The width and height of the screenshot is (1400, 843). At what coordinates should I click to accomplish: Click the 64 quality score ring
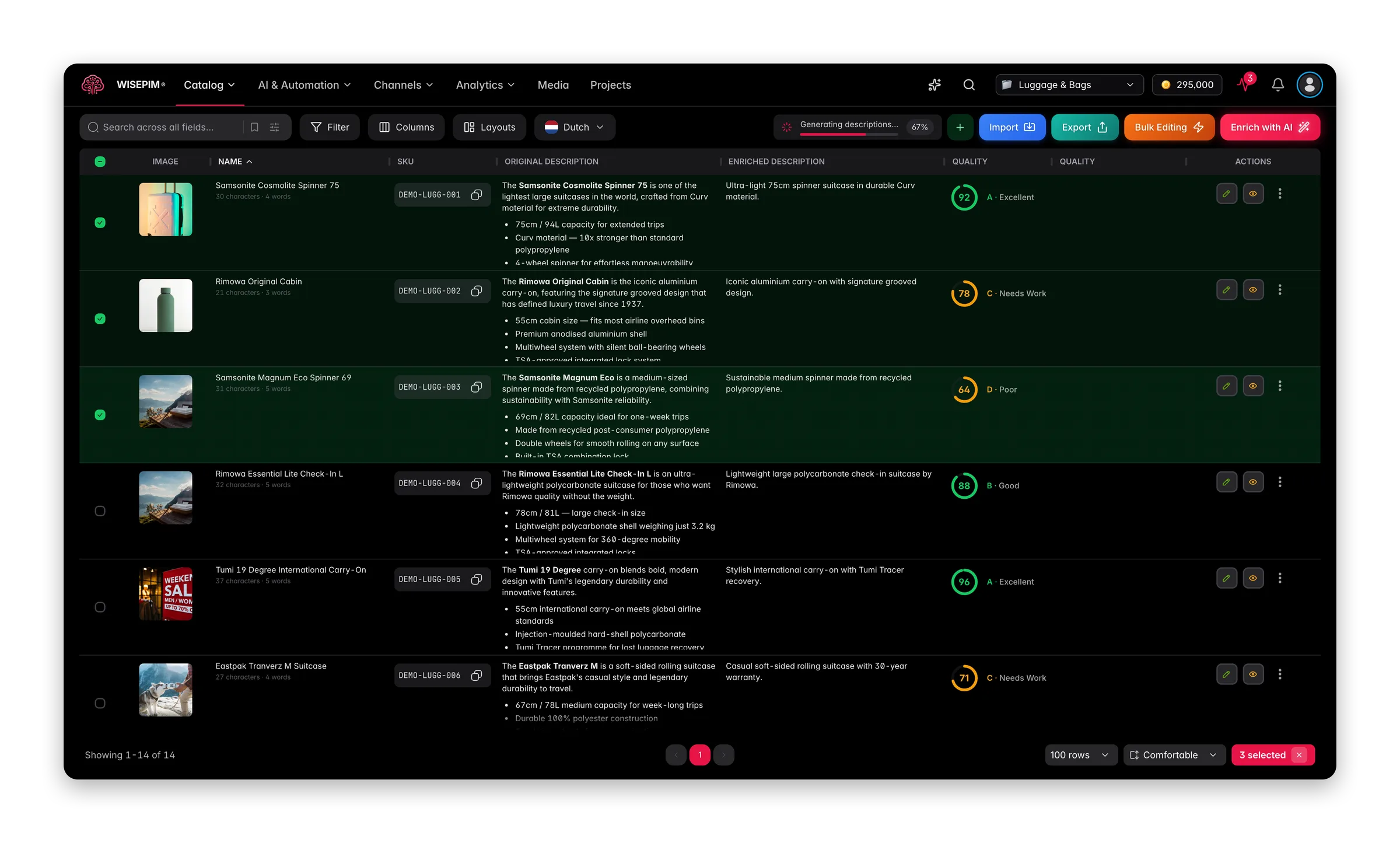(964, 390)
